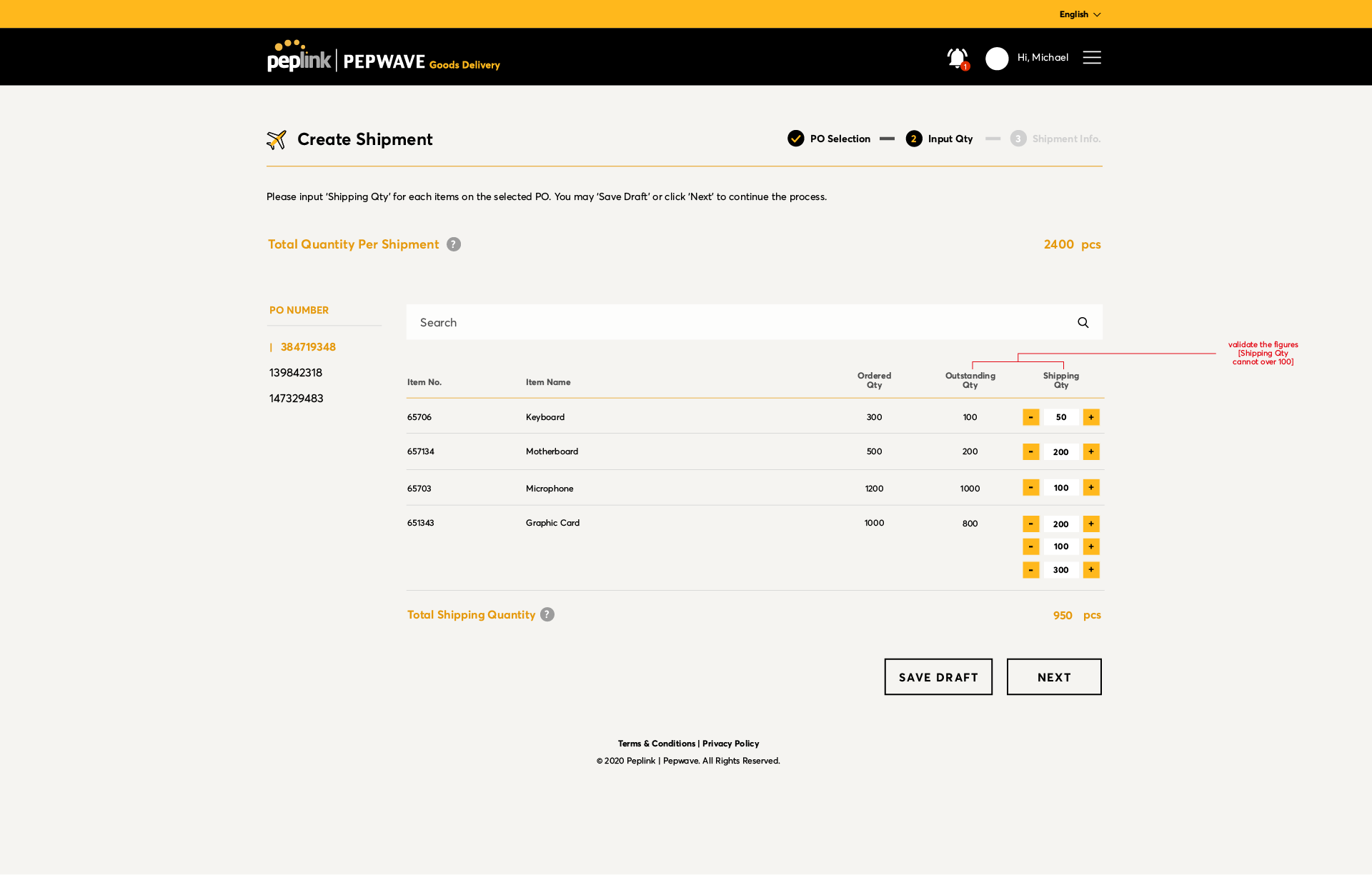Image resolution: width=1372 pixels, height=875 pixels.
Task: Increase Keyboard shipping qty with plus
Action: (1090, 417)
